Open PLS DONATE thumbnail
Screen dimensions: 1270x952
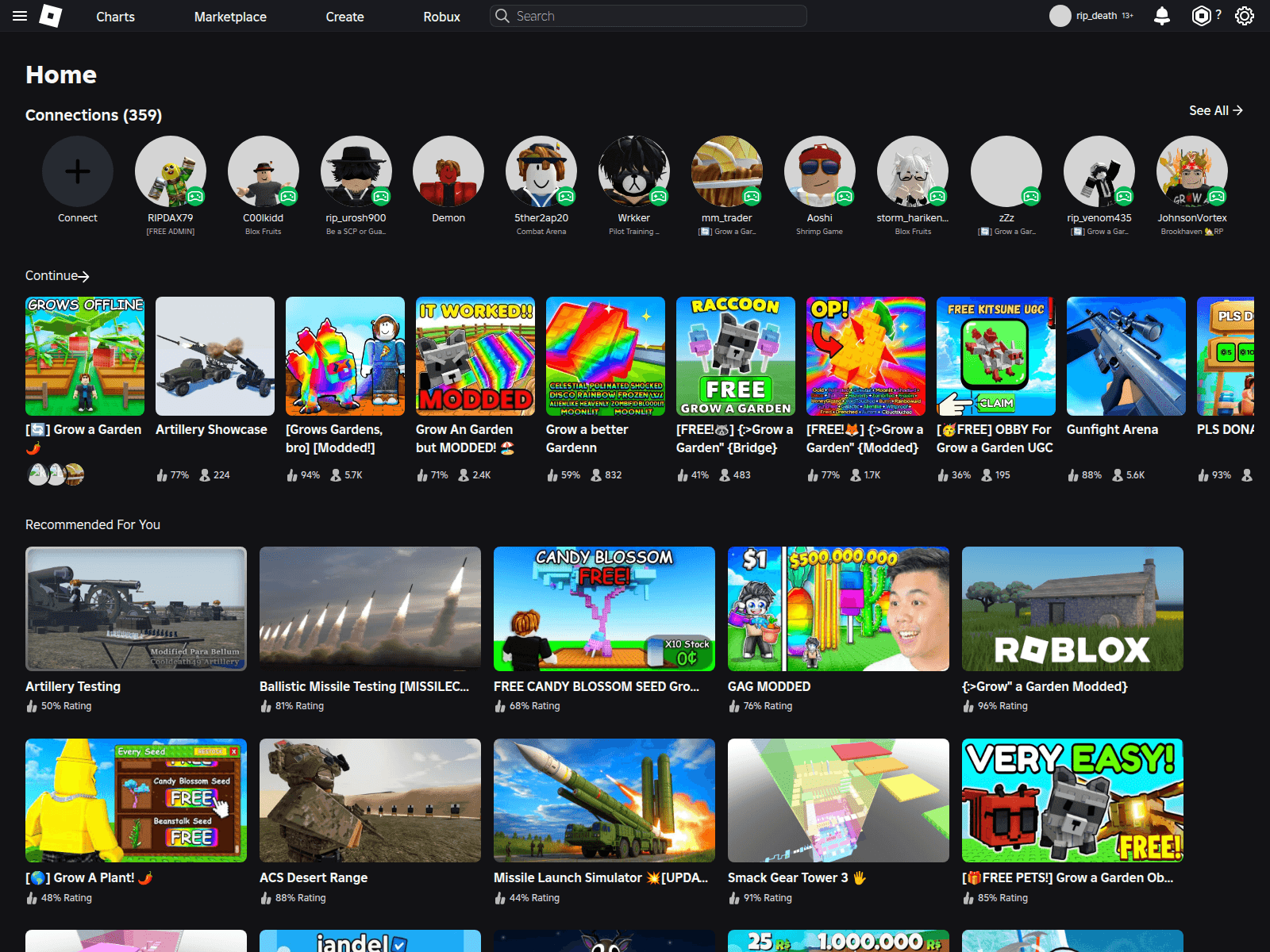tap(1226, 356)
